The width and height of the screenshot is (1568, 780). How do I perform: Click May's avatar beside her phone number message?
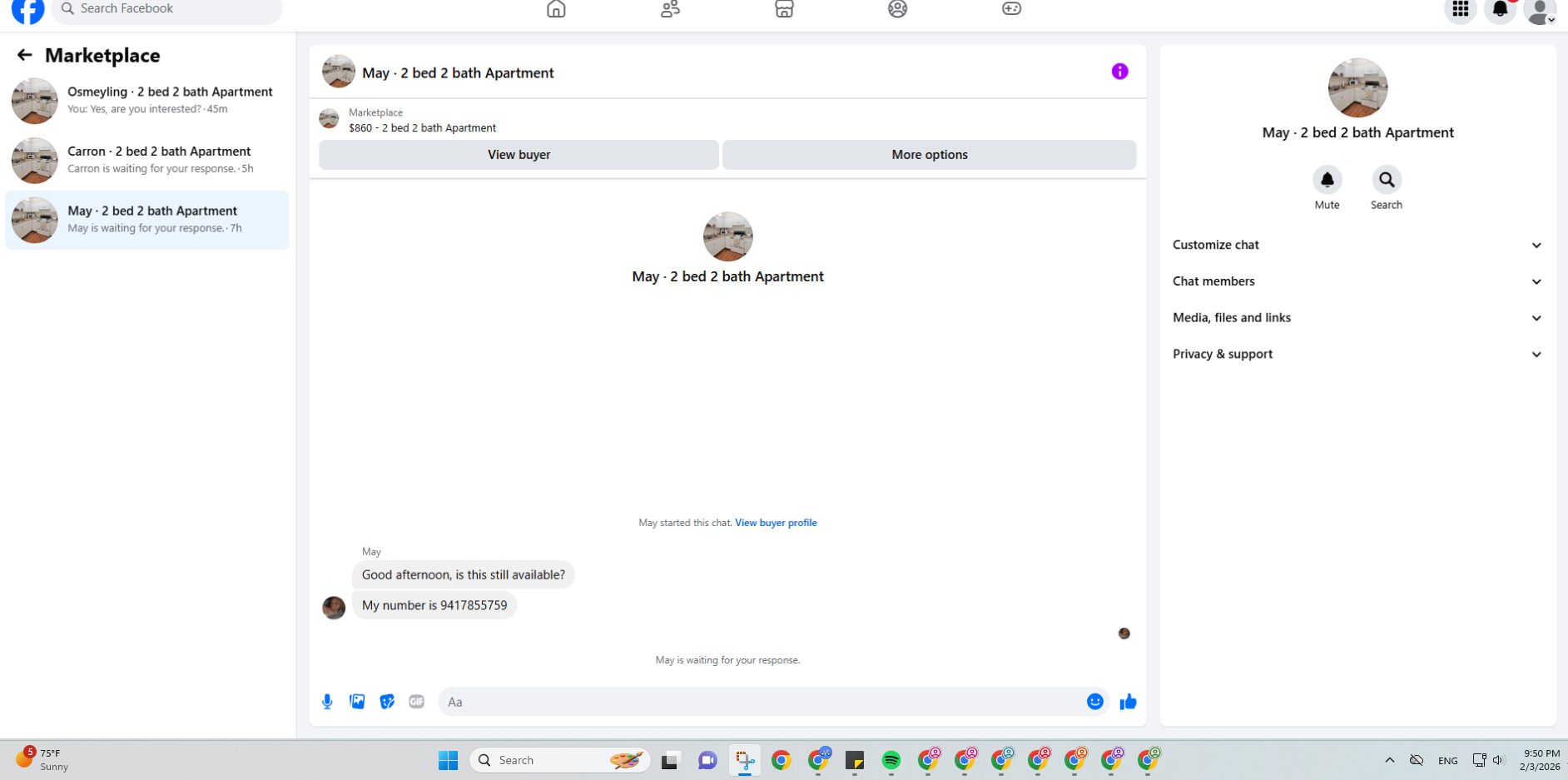pyautogui.click(x=334, y=608)
